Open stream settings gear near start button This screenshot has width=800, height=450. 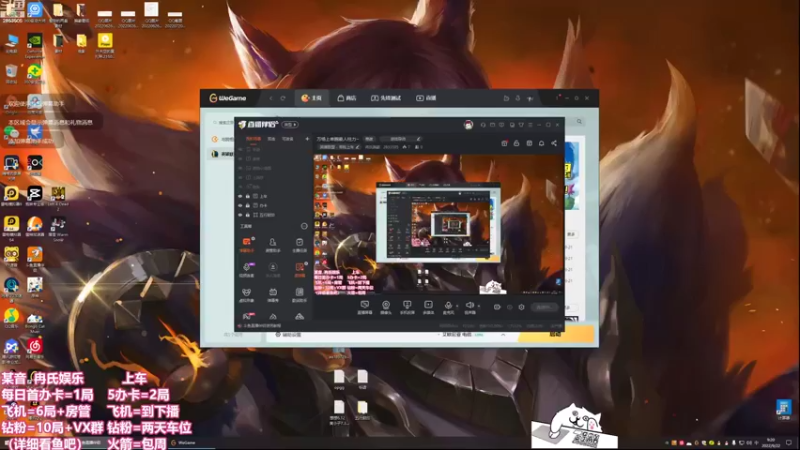(x=521, y=307)
